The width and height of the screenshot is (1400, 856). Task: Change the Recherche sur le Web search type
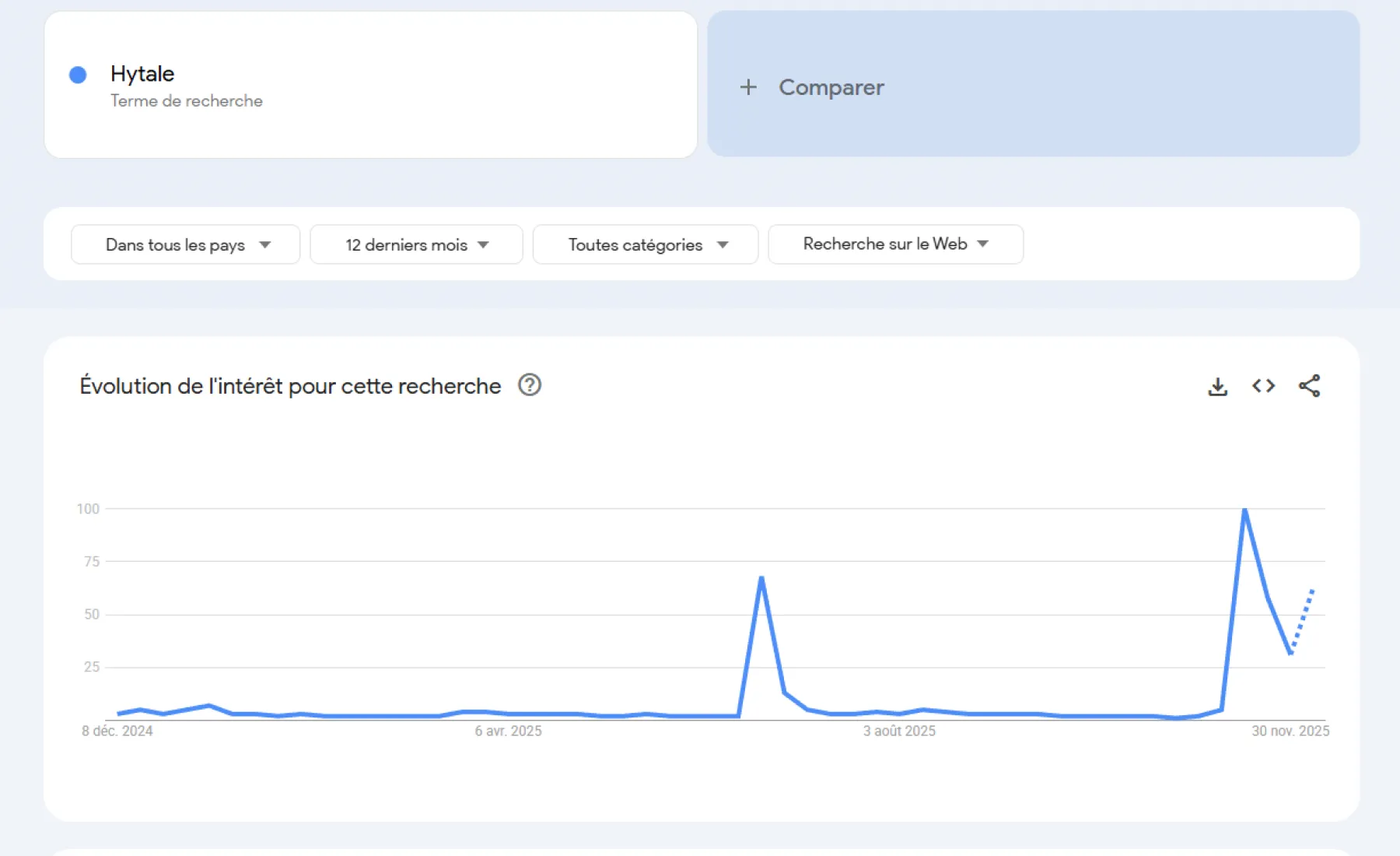tap(894, 244)
